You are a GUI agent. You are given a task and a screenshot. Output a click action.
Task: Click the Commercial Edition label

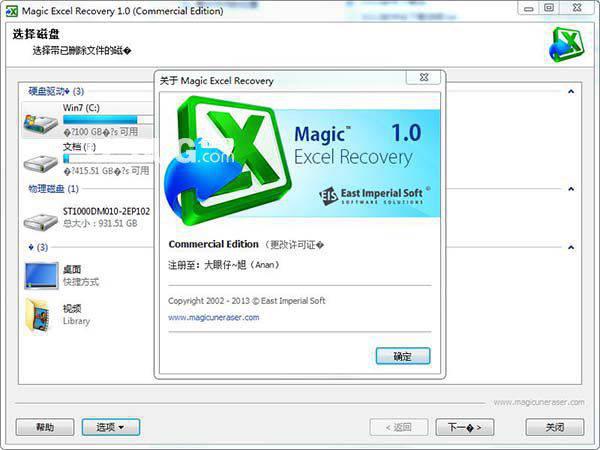pyautogui.click(x=214, y=244)
